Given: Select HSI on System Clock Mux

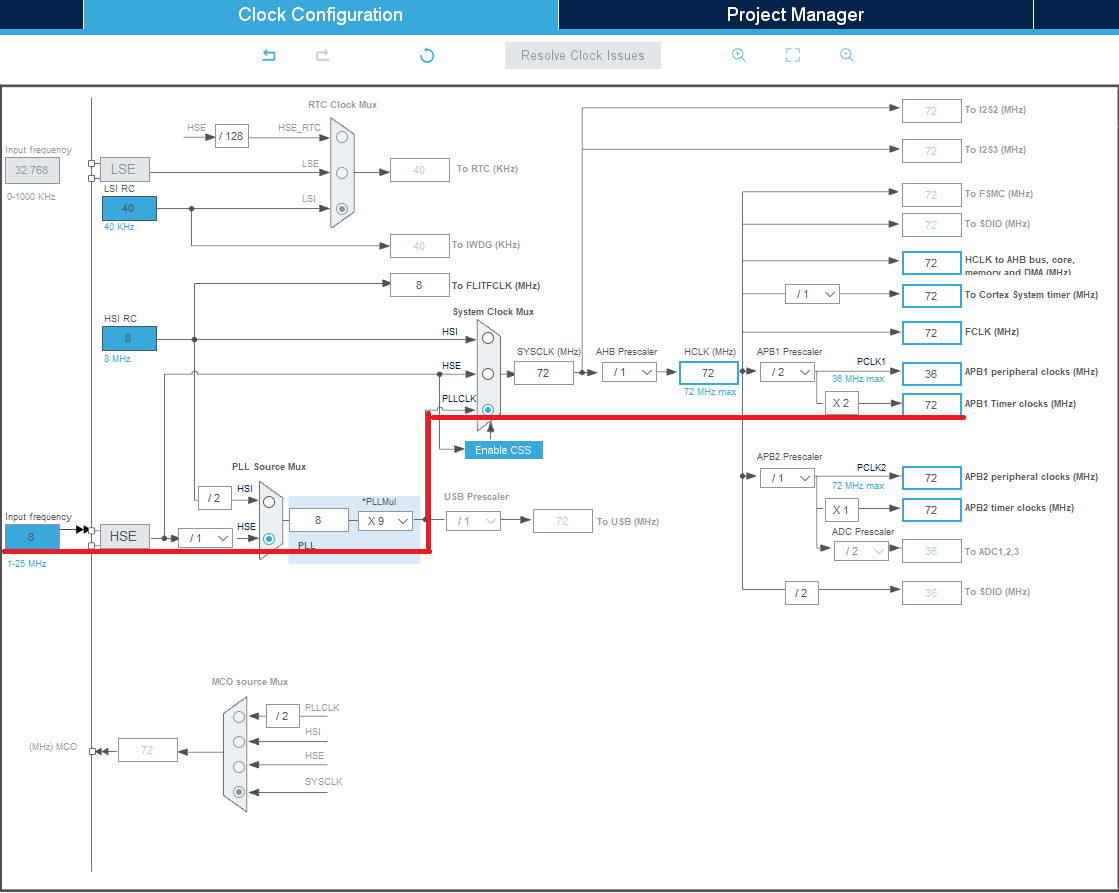Looking at the screenshot, I should click(x=488, y=338).
